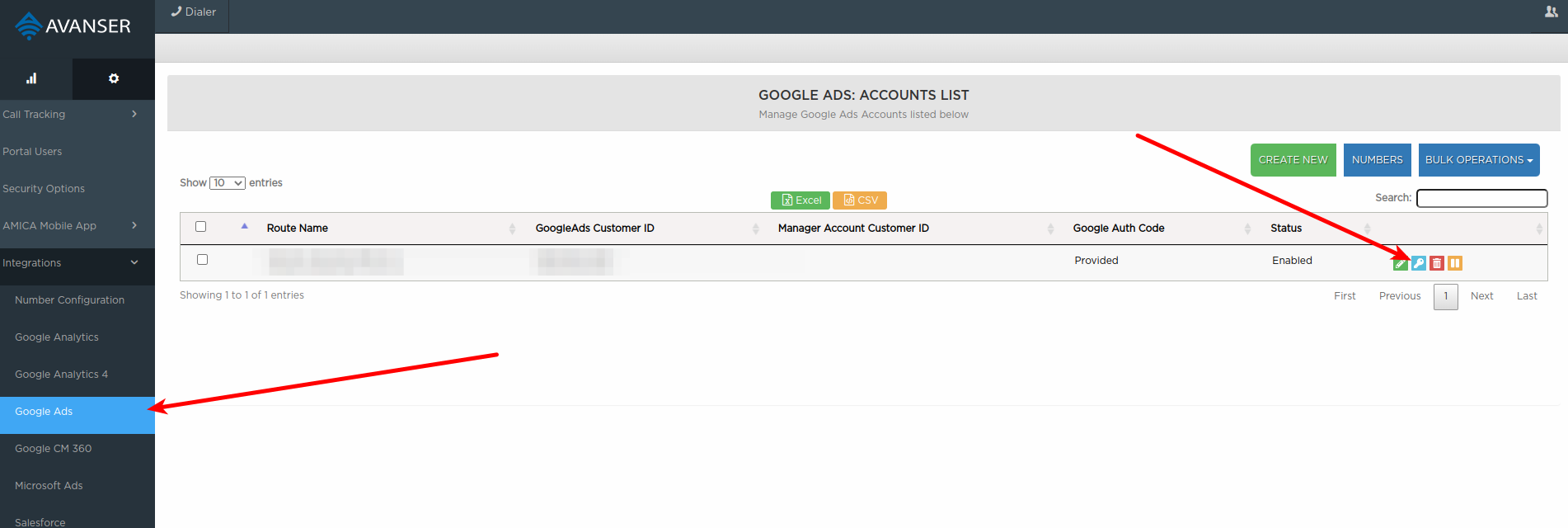Viewport: 1568px width, 528px height.
Task: Click the red trash delete icon
Action: pyautogui.click(x=1437, y=263)
